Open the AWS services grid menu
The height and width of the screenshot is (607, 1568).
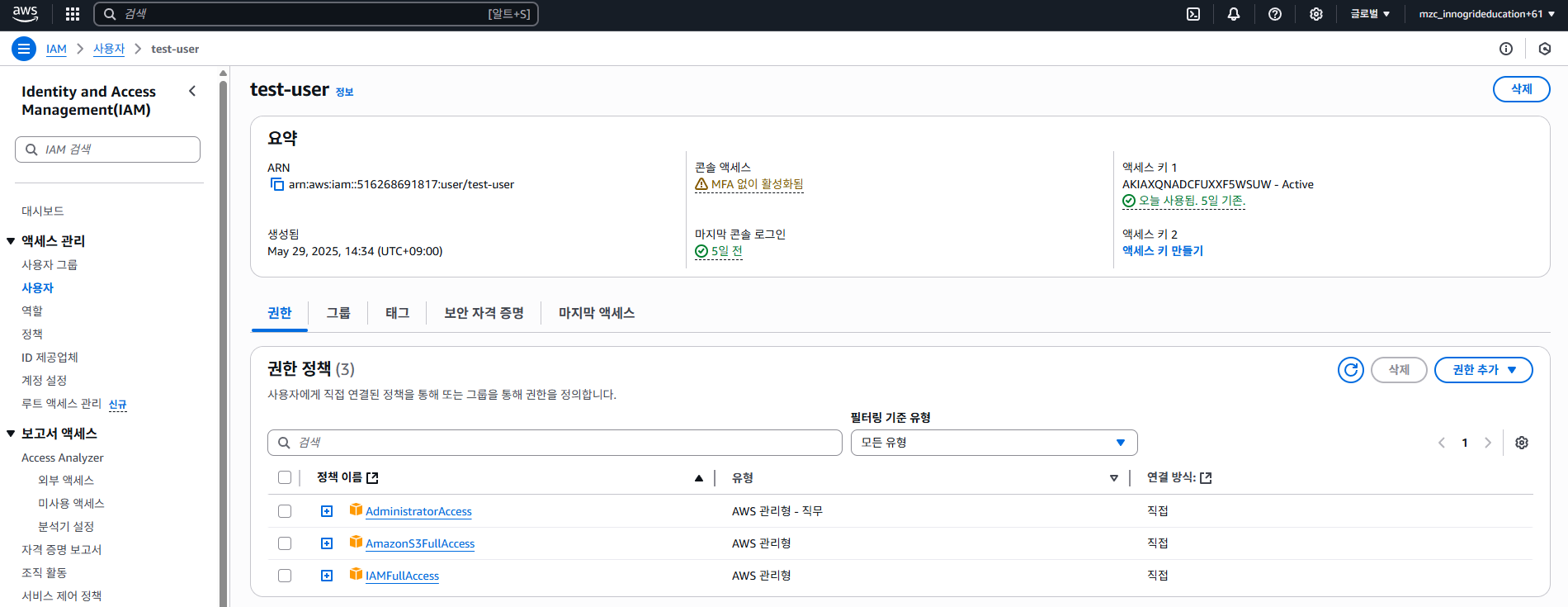(x=73, y=14)
